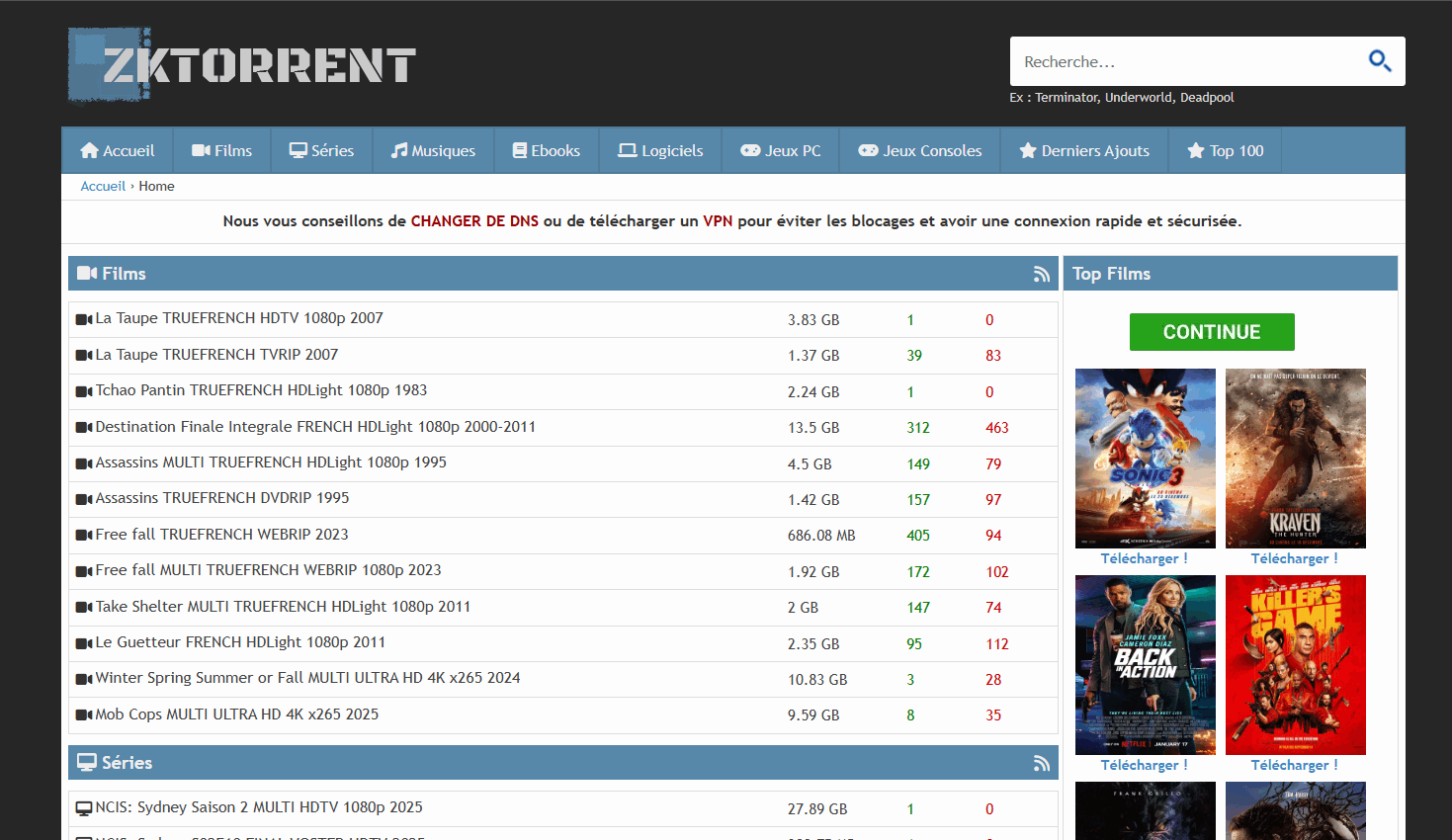Click the camera icon in the Films section header
Image resolution: width=1452 pixels, height=840 pixels.
tap(87, 274)
